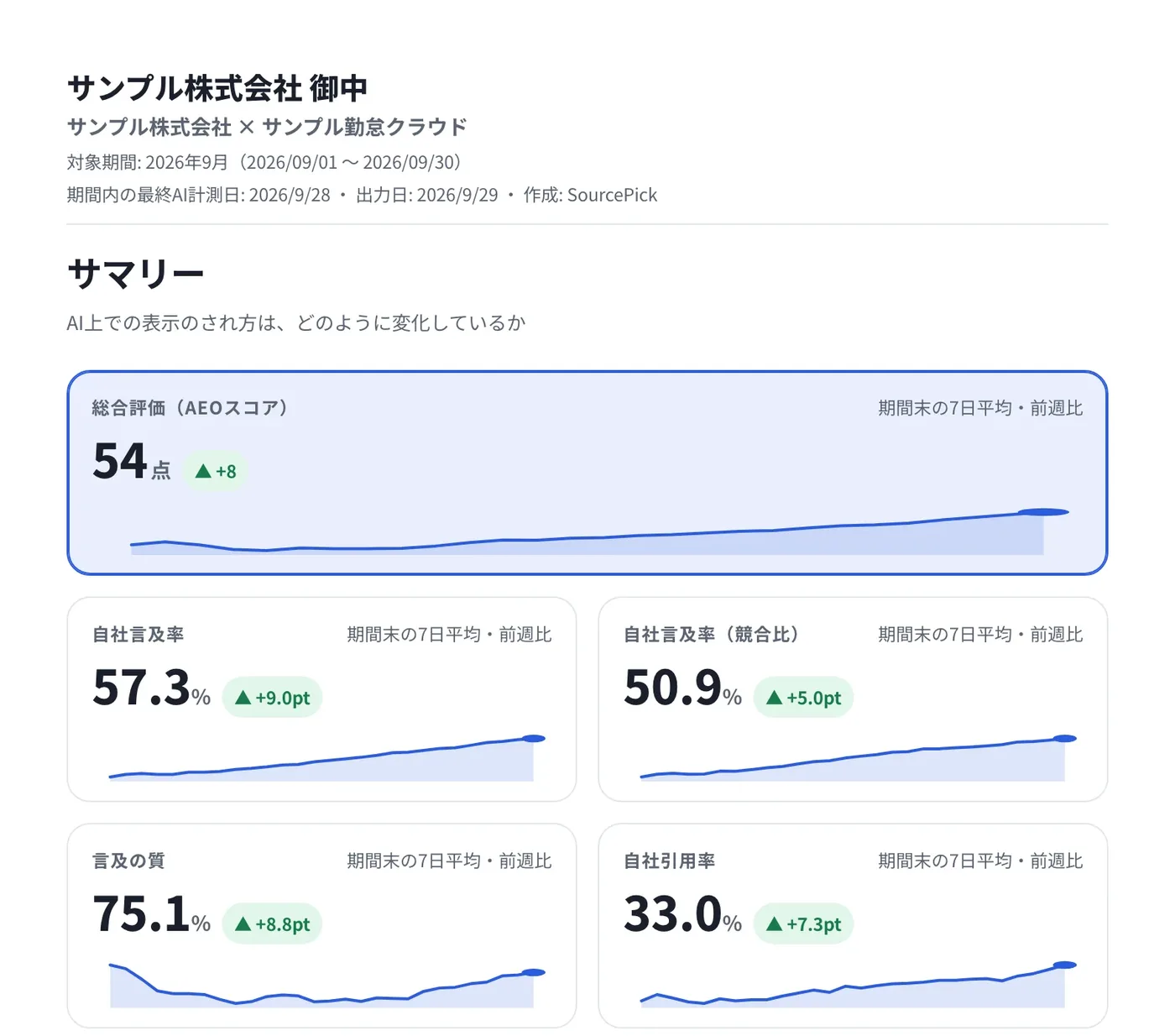1175x1036 pixels.
Task: Click 期間末の7日平均 label in 自社引用率 card
Action: pos(980,861)
